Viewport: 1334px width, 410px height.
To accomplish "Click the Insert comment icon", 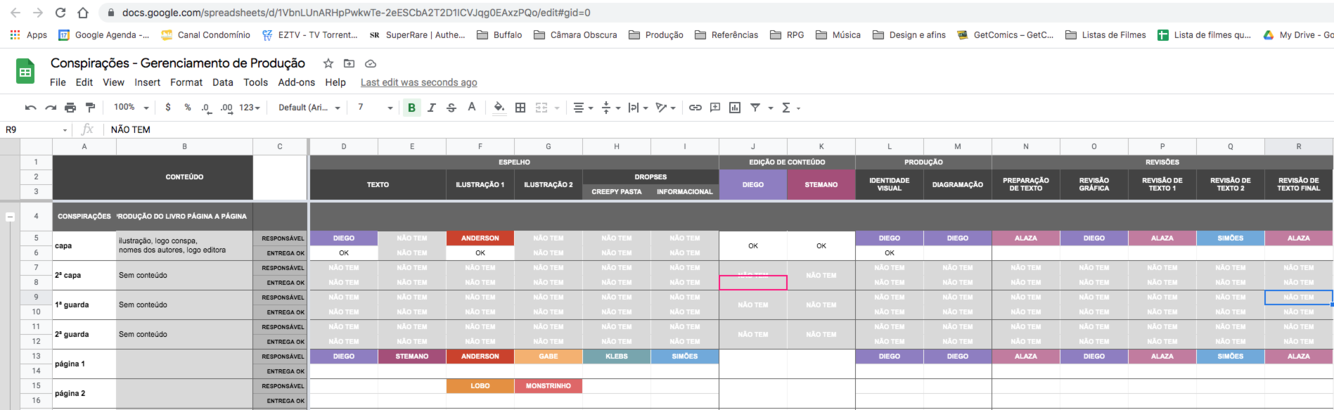I will tap(715, 108).
